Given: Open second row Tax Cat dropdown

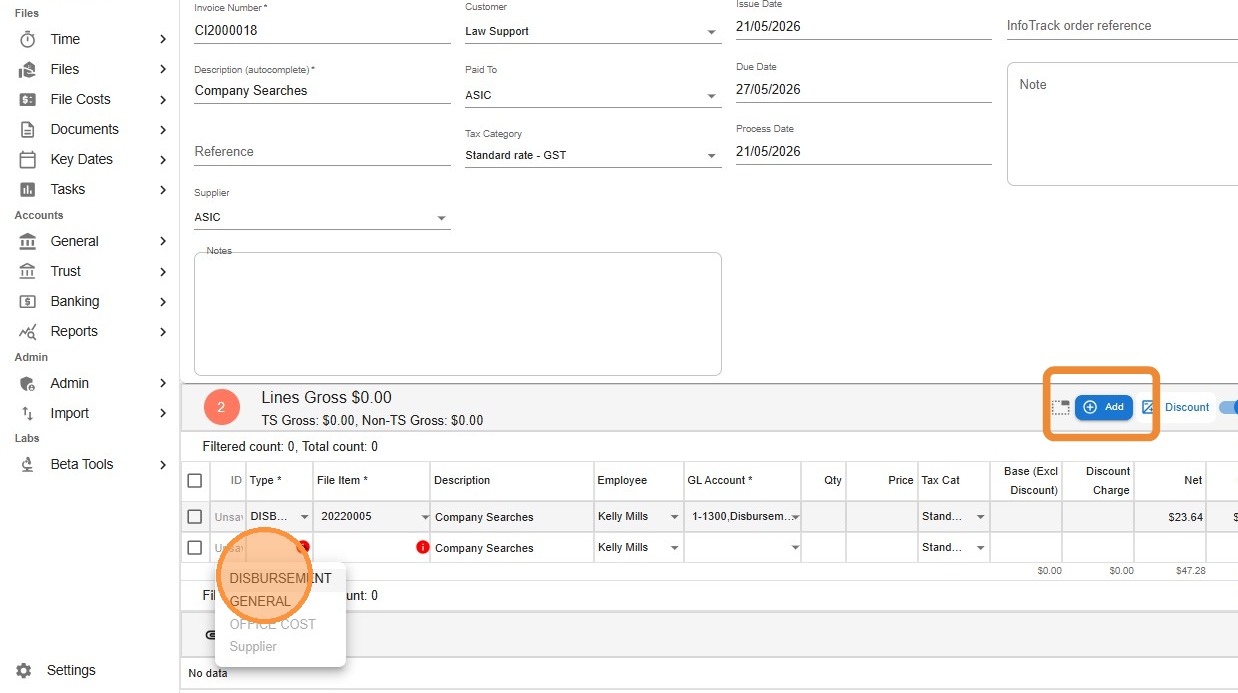Looking at the screenshot, I should click(x=953, y=548).
